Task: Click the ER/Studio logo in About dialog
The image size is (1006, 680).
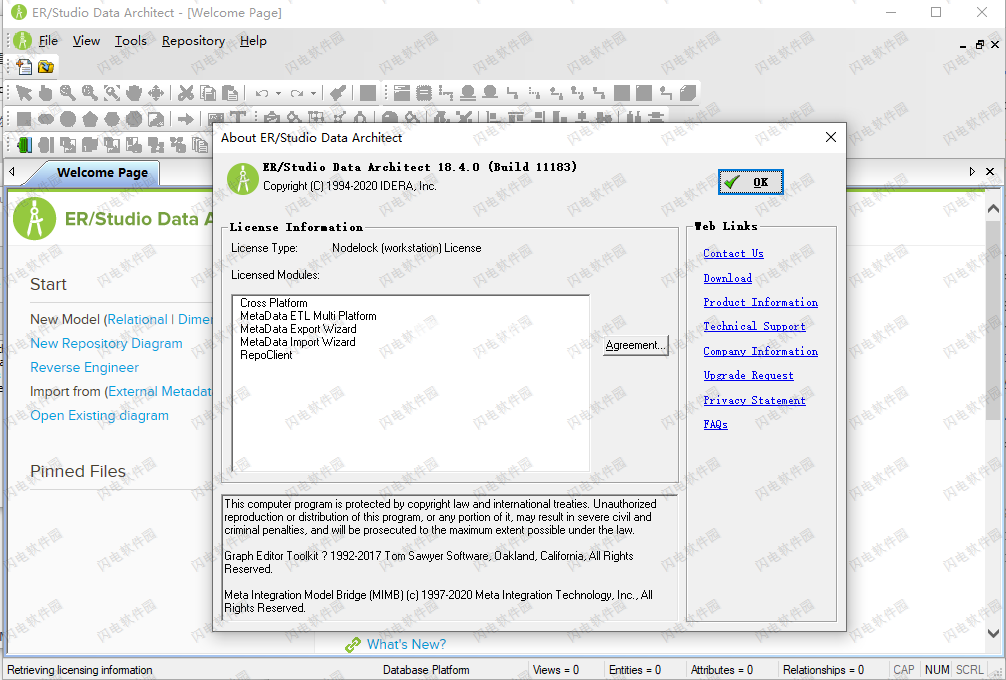Action: tap(243, 178)
